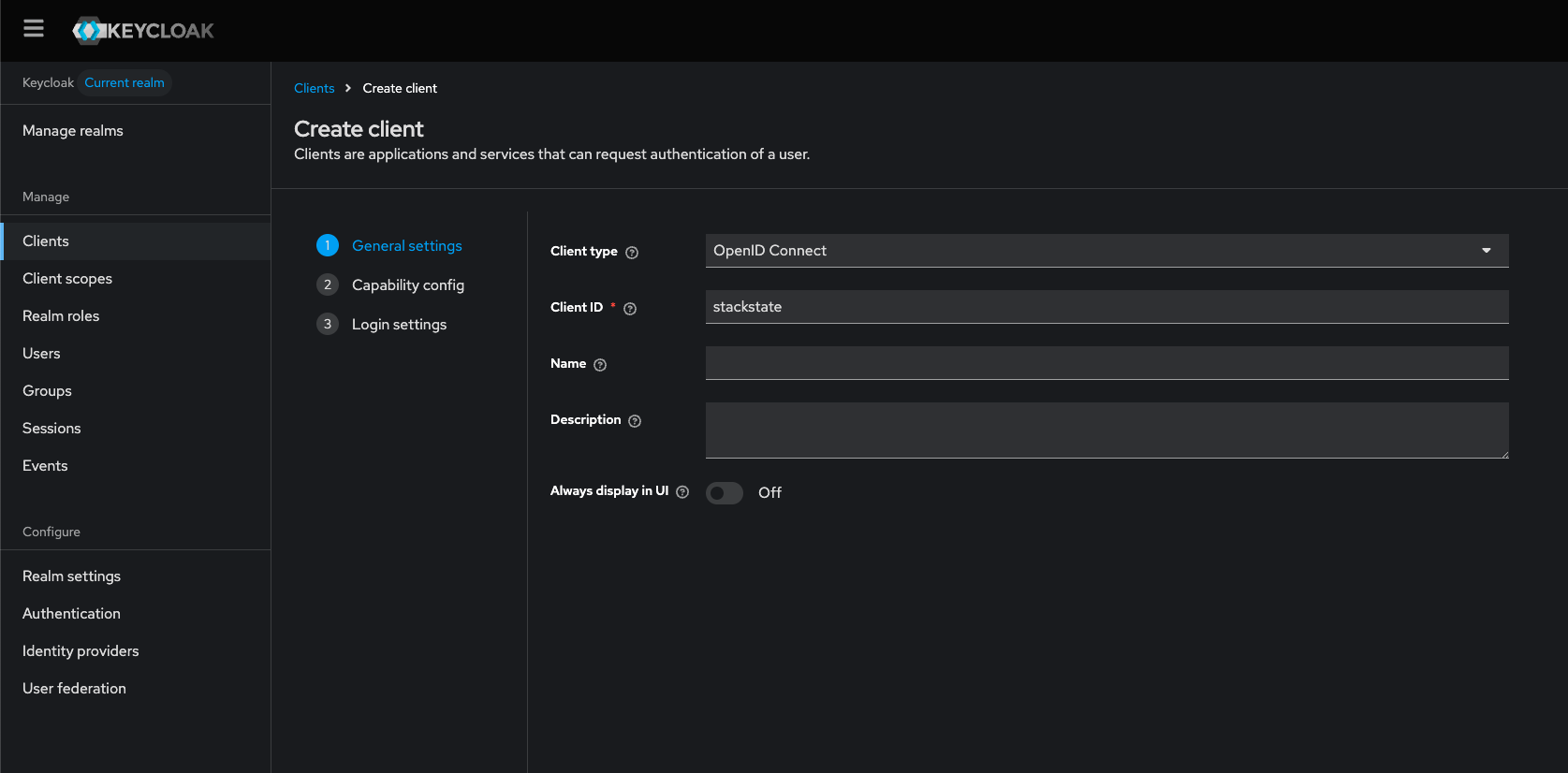Screen dimensions: 1568x773
Task: Open Identity providers in the sidebar
Action: coord(136,651)
